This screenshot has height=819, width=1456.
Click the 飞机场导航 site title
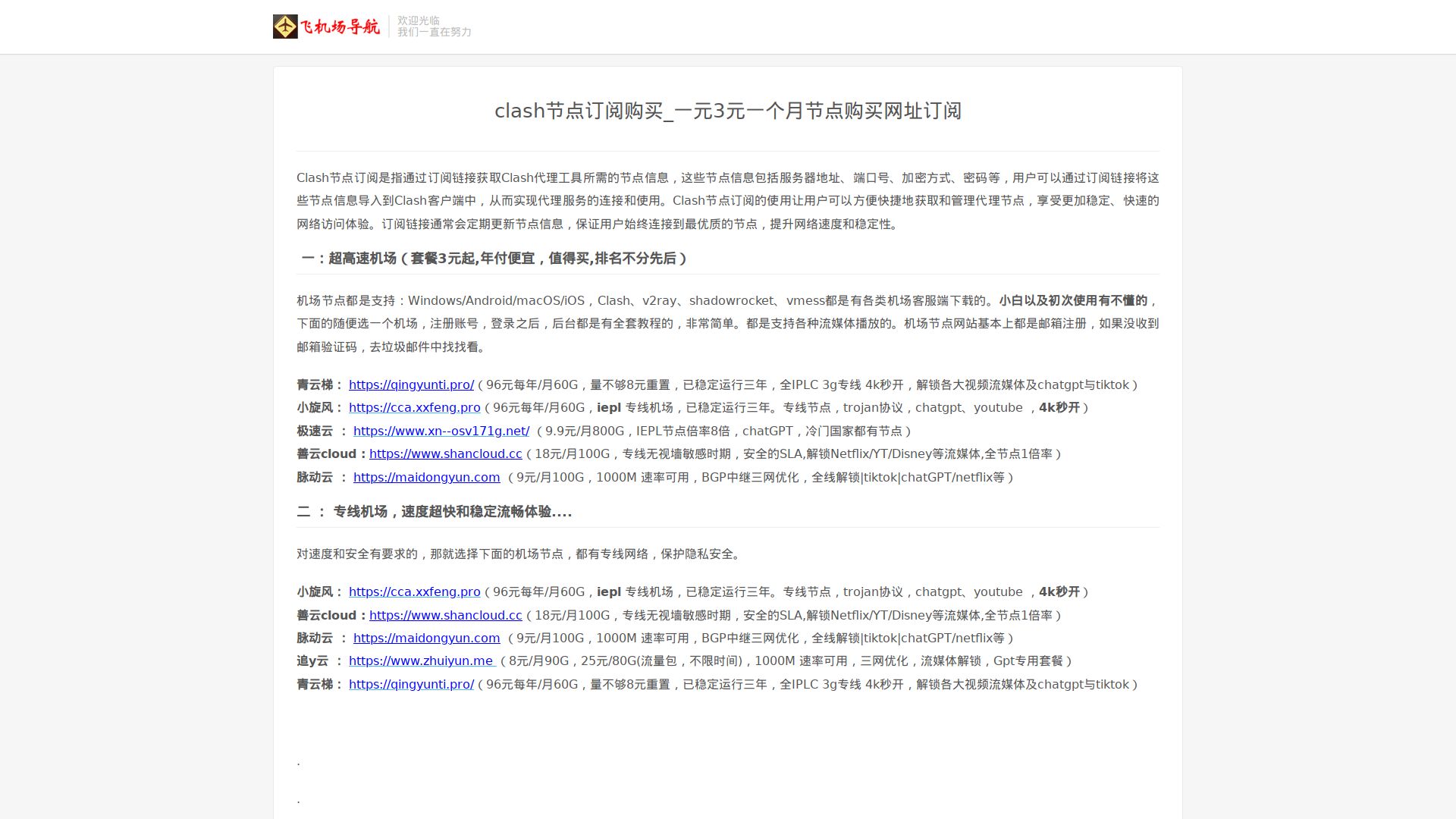(340, 27)
